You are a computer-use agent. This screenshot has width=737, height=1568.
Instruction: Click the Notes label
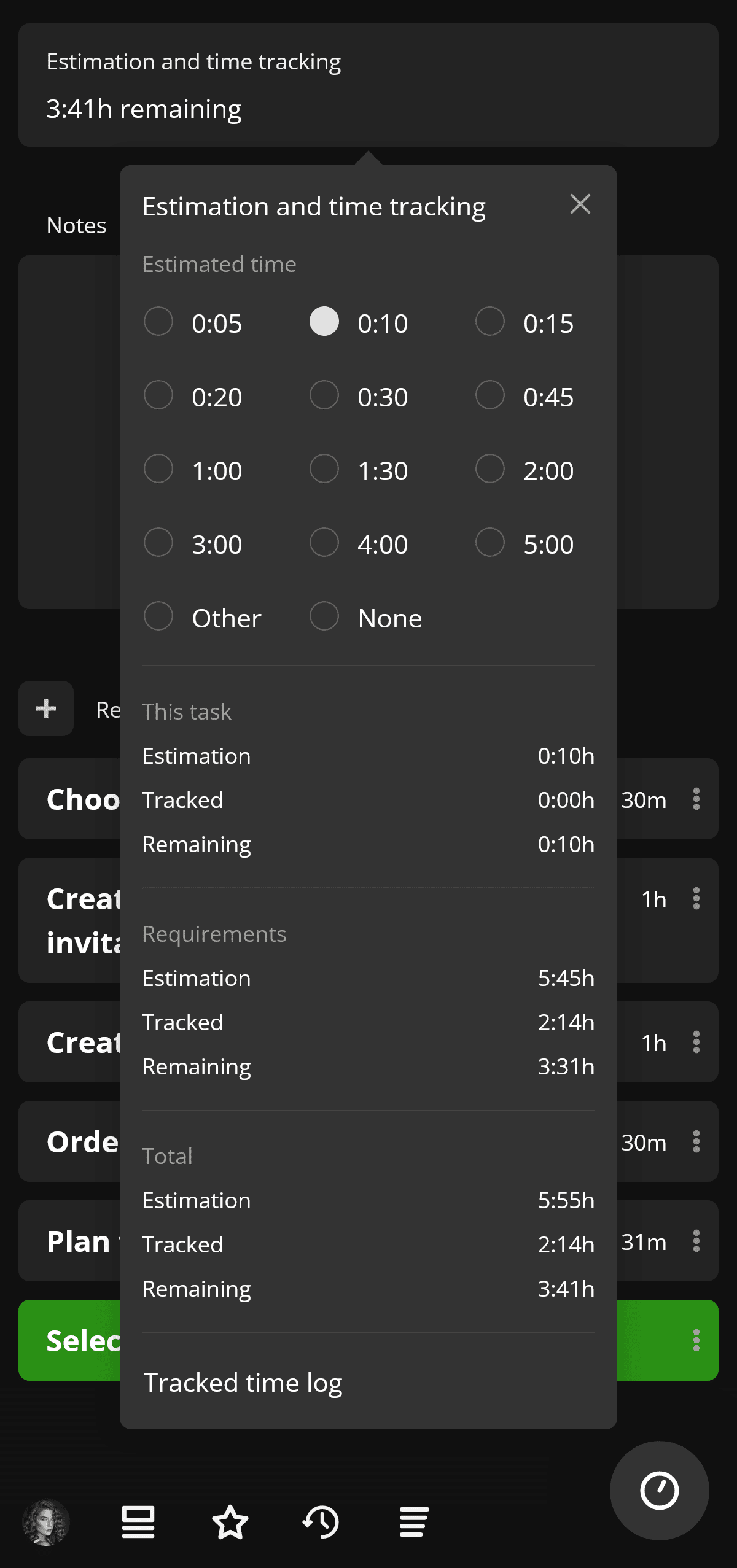[x=76, y=225]
